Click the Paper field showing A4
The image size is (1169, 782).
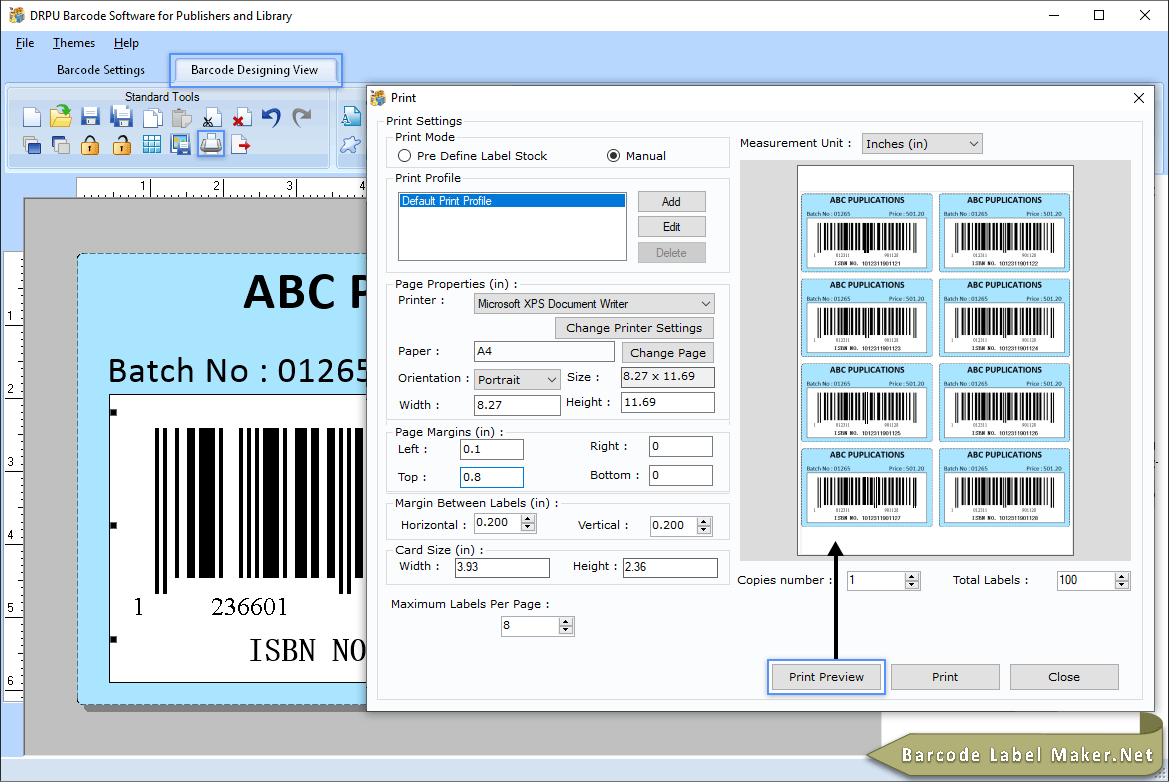tap(544, 351)
